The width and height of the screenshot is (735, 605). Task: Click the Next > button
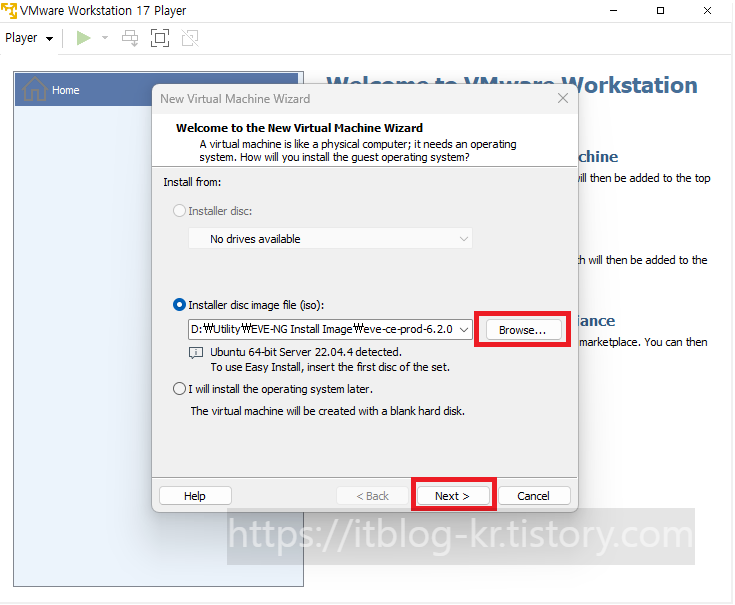pyautogui.click(x=453, y=496)
